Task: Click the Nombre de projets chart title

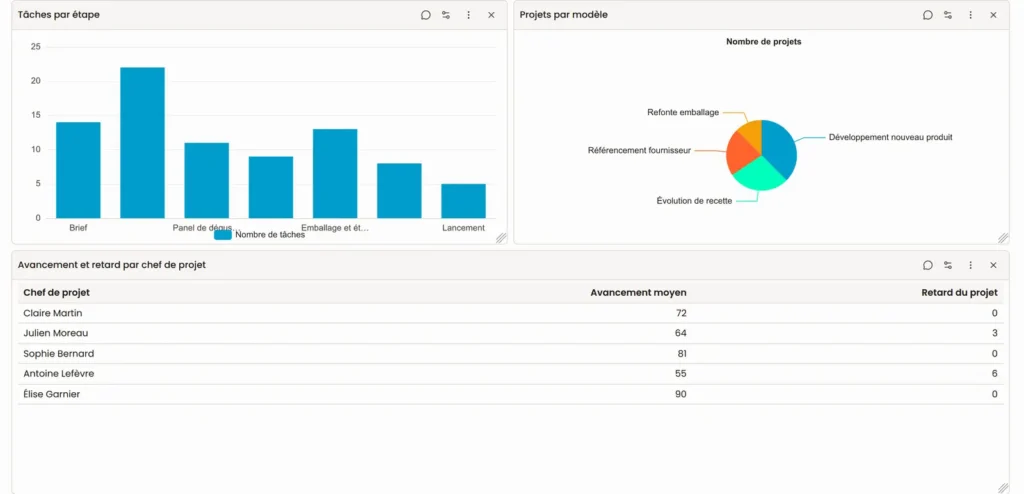Action: point(763,42)
